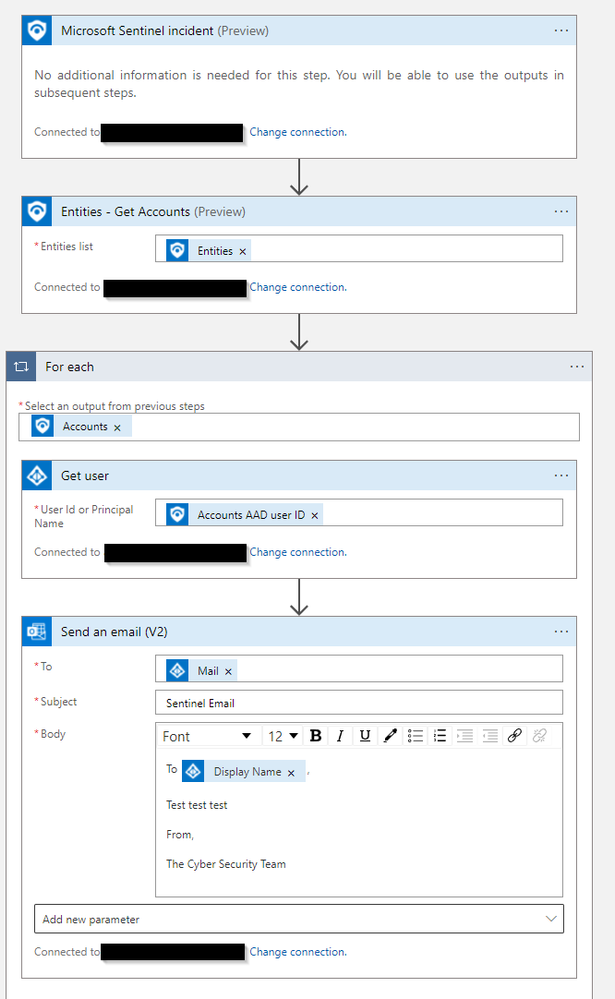Click the remove link icon
The height and width of the screenshot is (999, 615).
point(540,736)
